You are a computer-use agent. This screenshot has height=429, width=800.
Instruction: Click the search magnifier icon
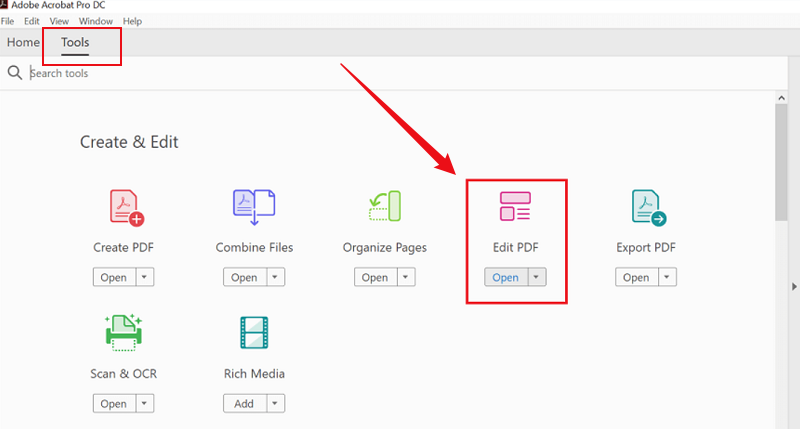click(15, 73)
